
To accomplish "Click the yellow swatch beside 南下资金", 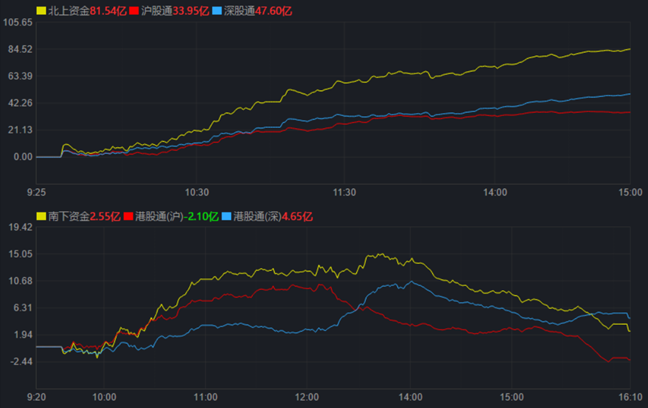I will pyautogui.click(x=41, y=215).
